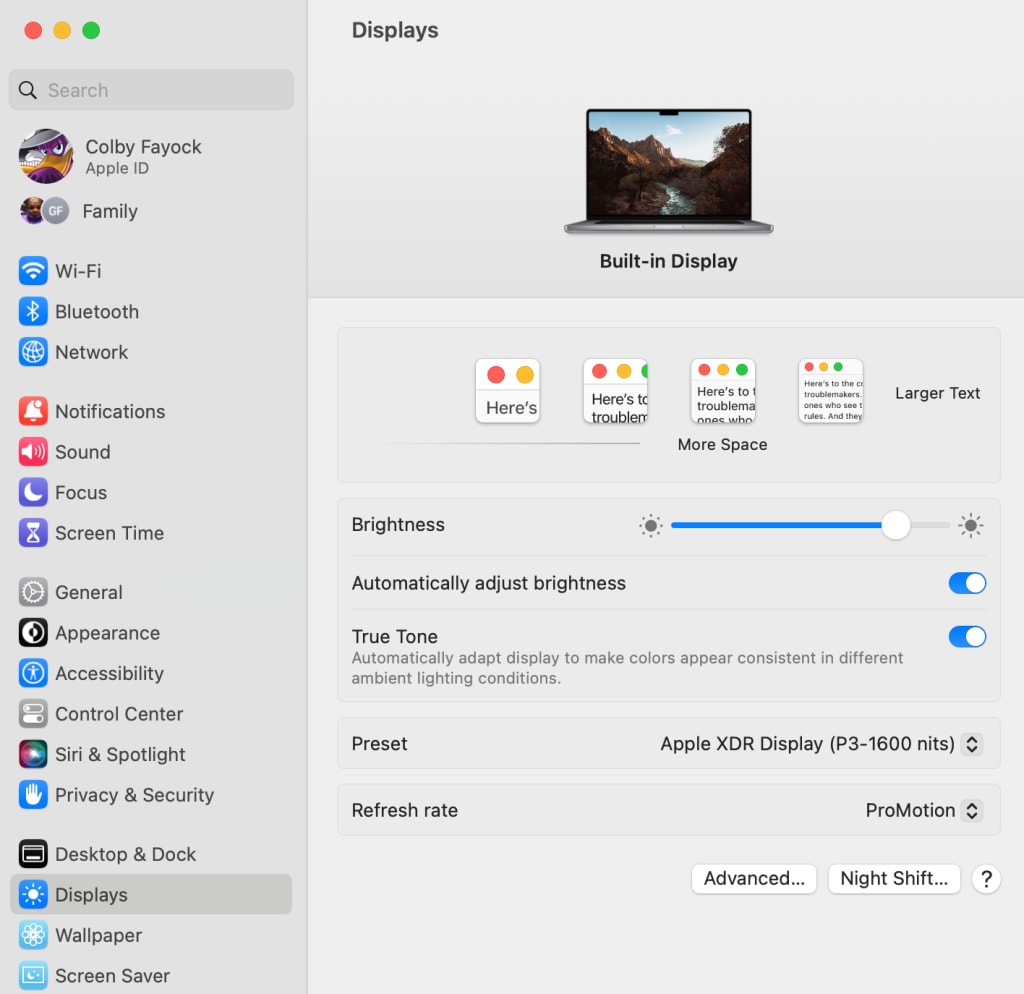Viewport: 1024px width, 994px height.
Task: Turn off the True Tone switch
Action: (x=967, y=636)
